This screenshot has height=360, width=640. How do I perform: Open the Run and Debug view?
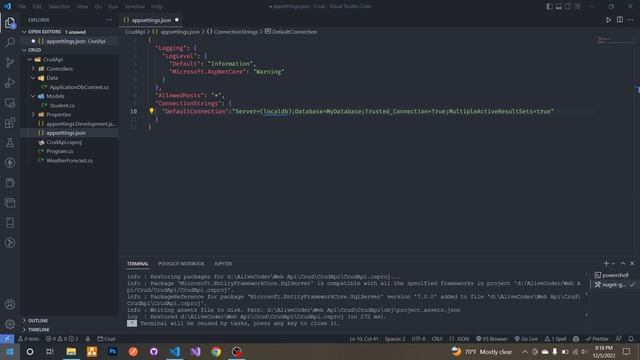[x=10, y=82]
